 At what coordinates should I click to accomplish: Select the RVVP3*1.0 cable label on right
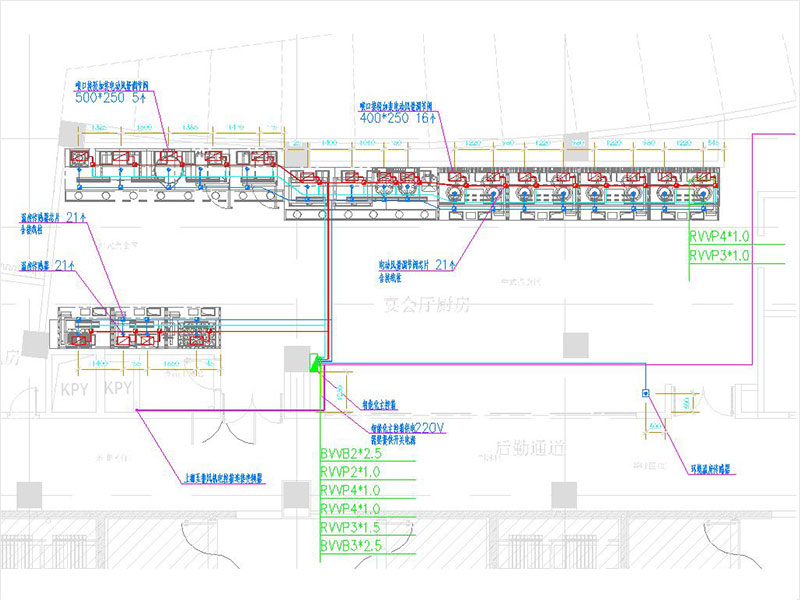tap(718, 256)
